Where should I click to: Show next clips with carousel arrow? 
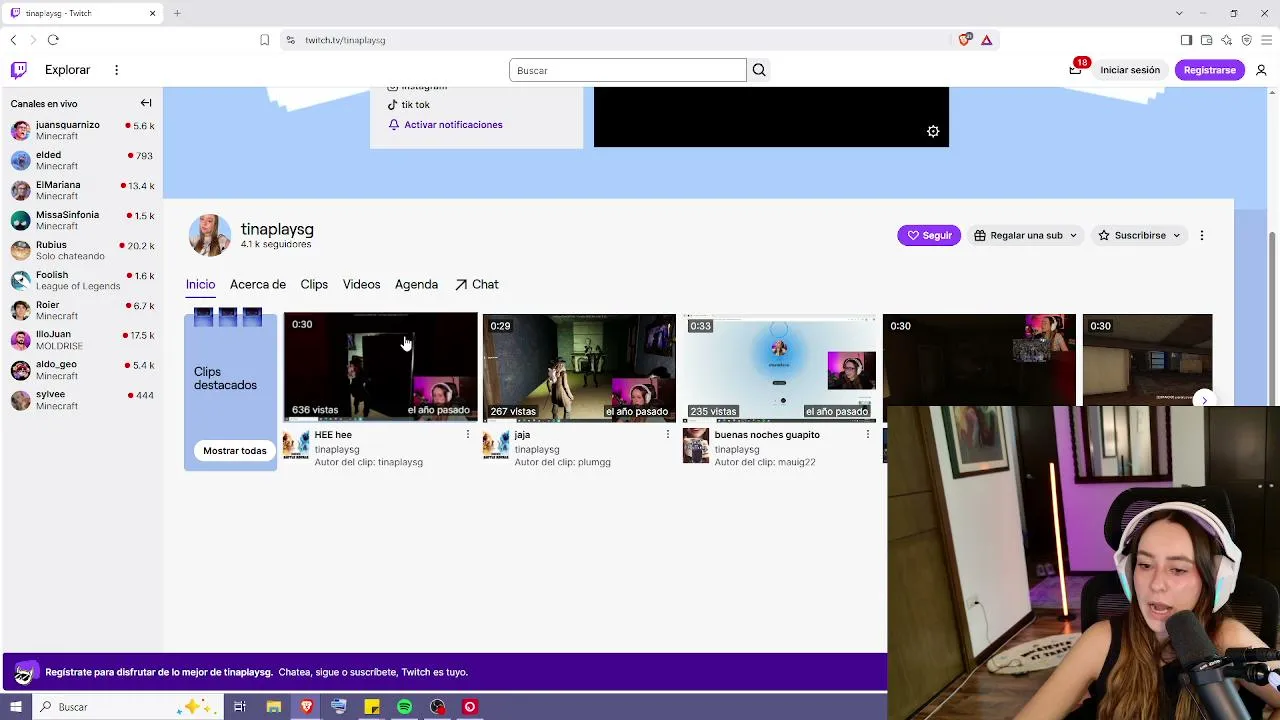click(1204, 400)
